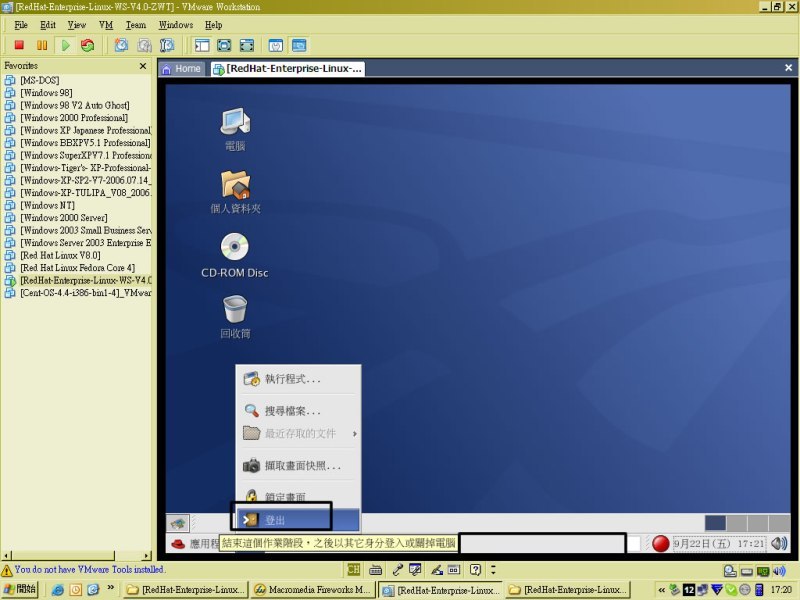Screen dimensions: 800x600
Task: Choose 執行程式... from the menu
Action: click(x=298, y=379)
